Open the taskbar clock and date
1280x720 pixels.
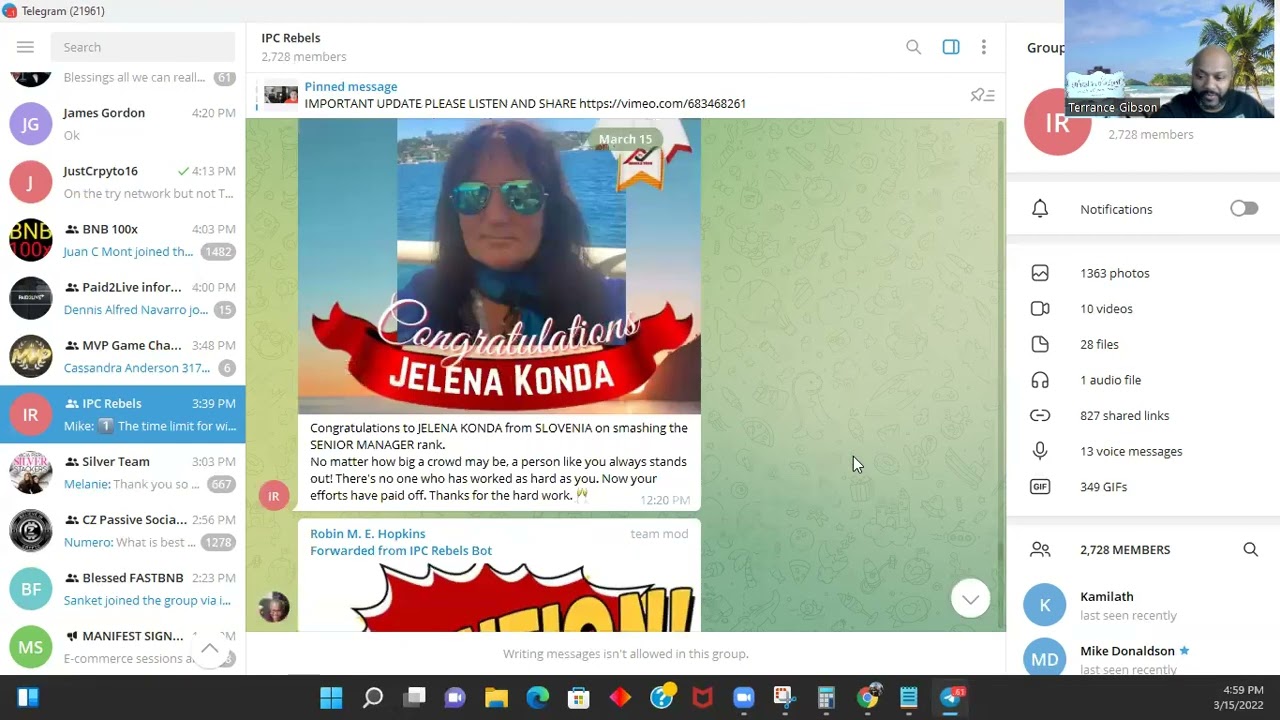pos(1238,697)
